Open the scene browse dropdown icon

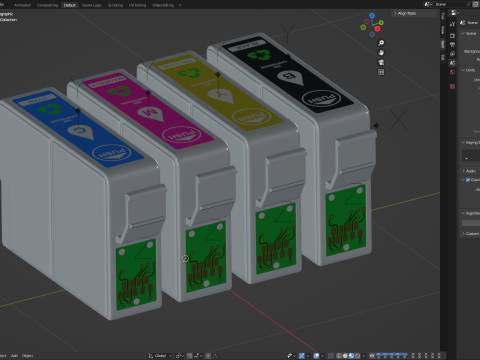(x=429, y=4)
